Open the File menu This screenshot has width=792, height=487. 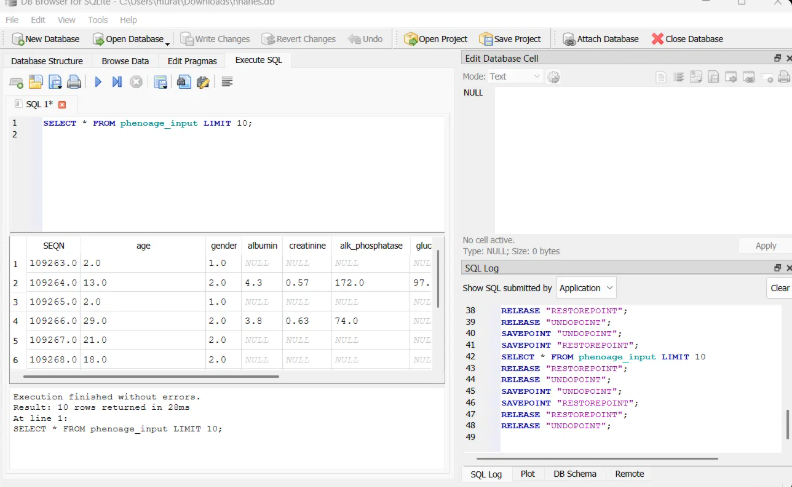[x=12, y=20]
